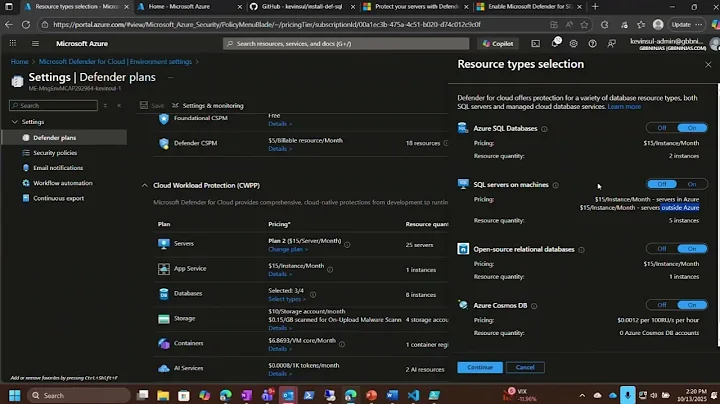
Task: Turn Open-source relational databases On
Action: [692, 249]
